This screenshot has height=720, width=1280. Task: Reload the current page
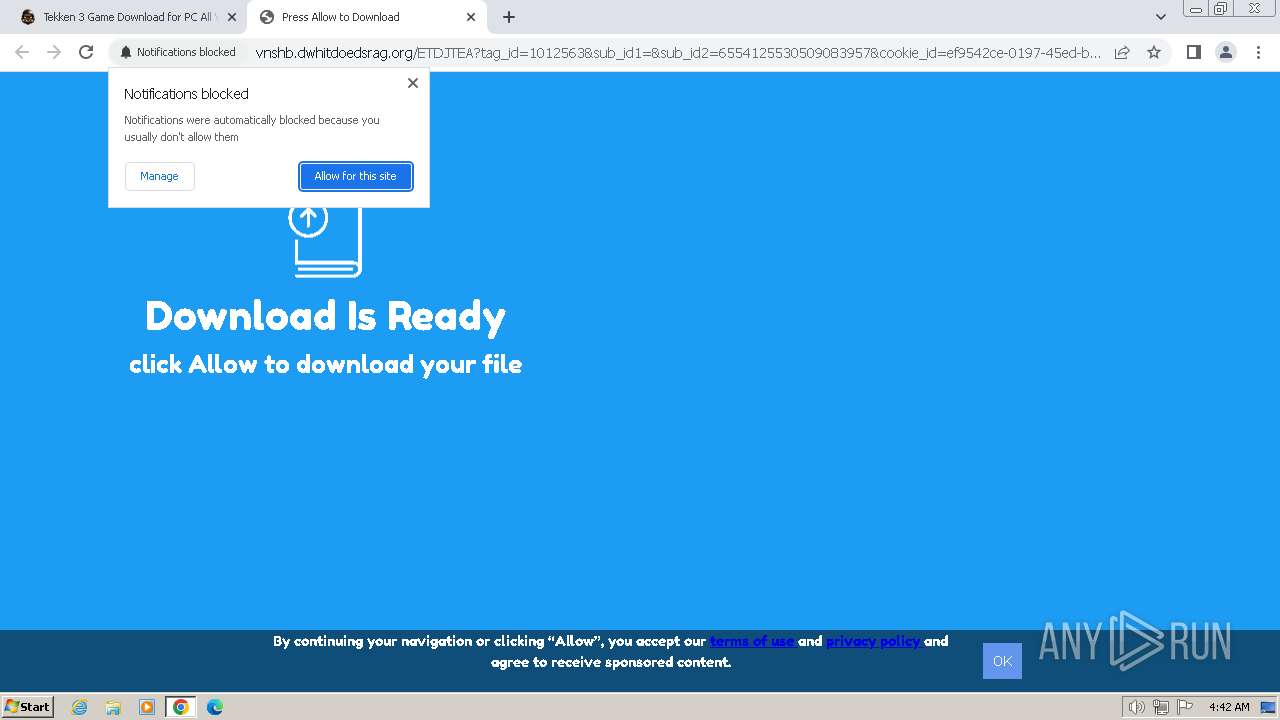pyautogui.click(x=86, y=52)
